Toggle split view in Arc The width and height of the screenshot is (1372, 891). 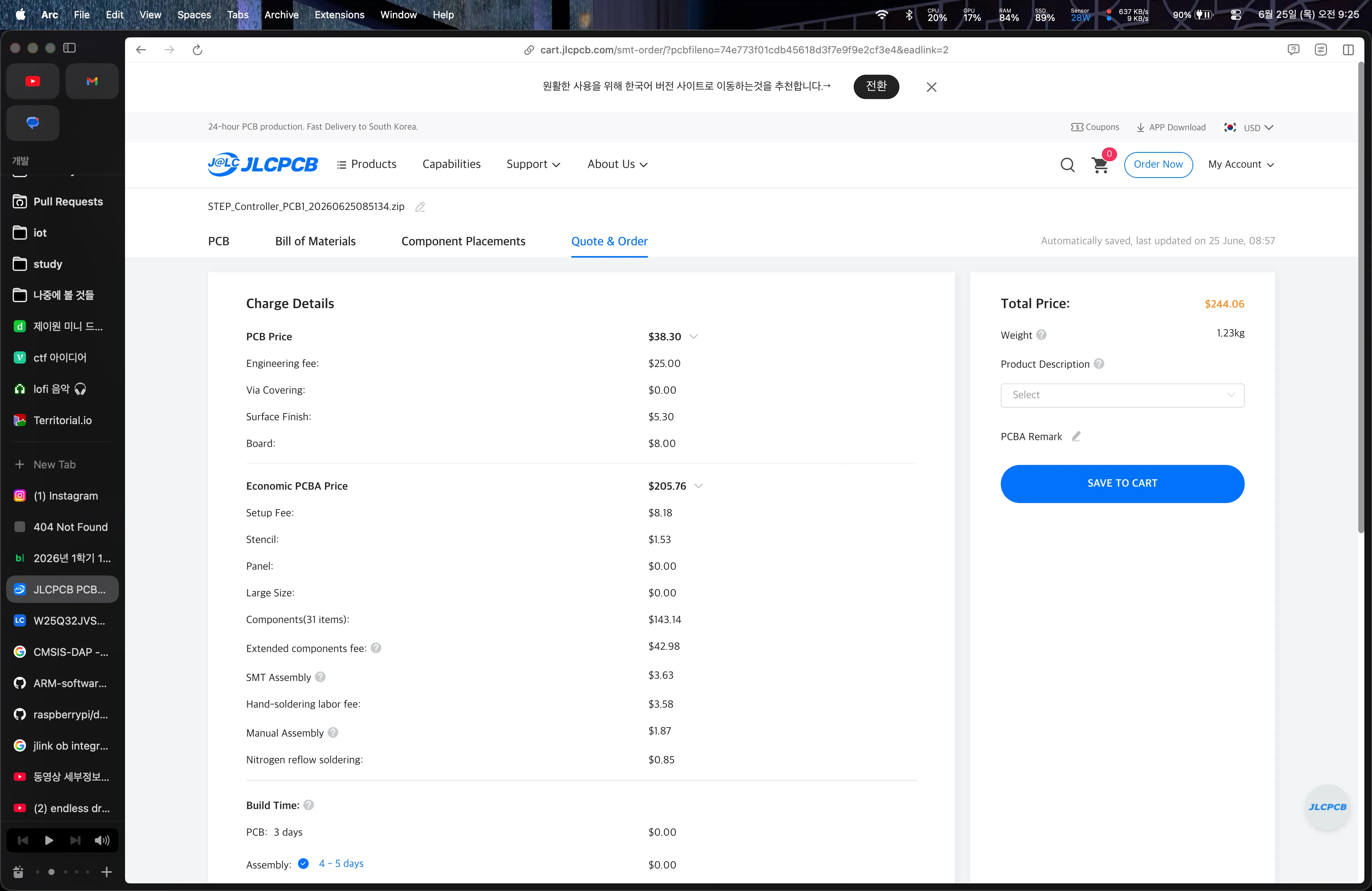click(x=1348, y=50)
